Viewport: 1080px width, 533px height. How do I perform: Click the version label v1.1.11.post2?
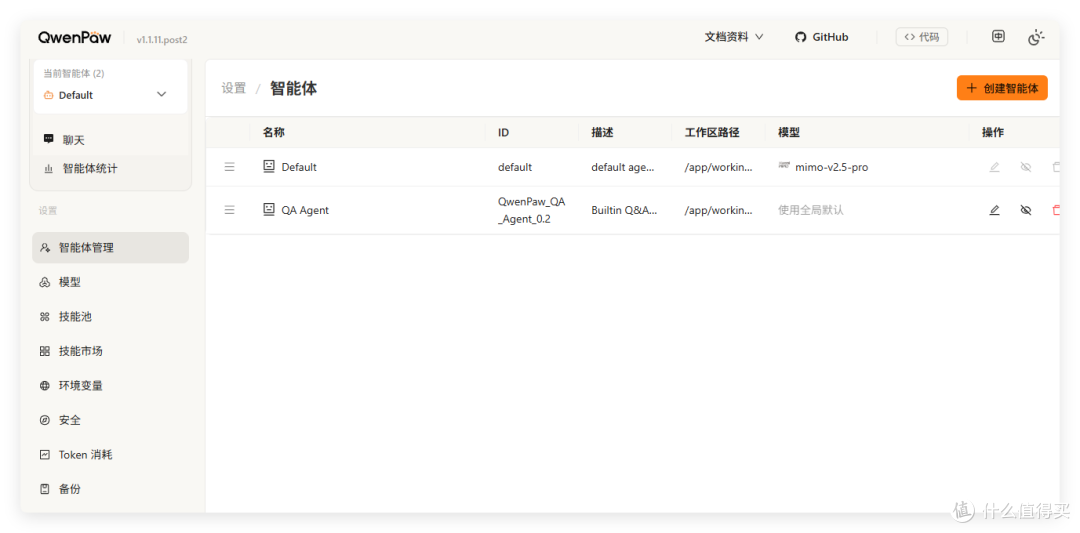coord(162,39)
